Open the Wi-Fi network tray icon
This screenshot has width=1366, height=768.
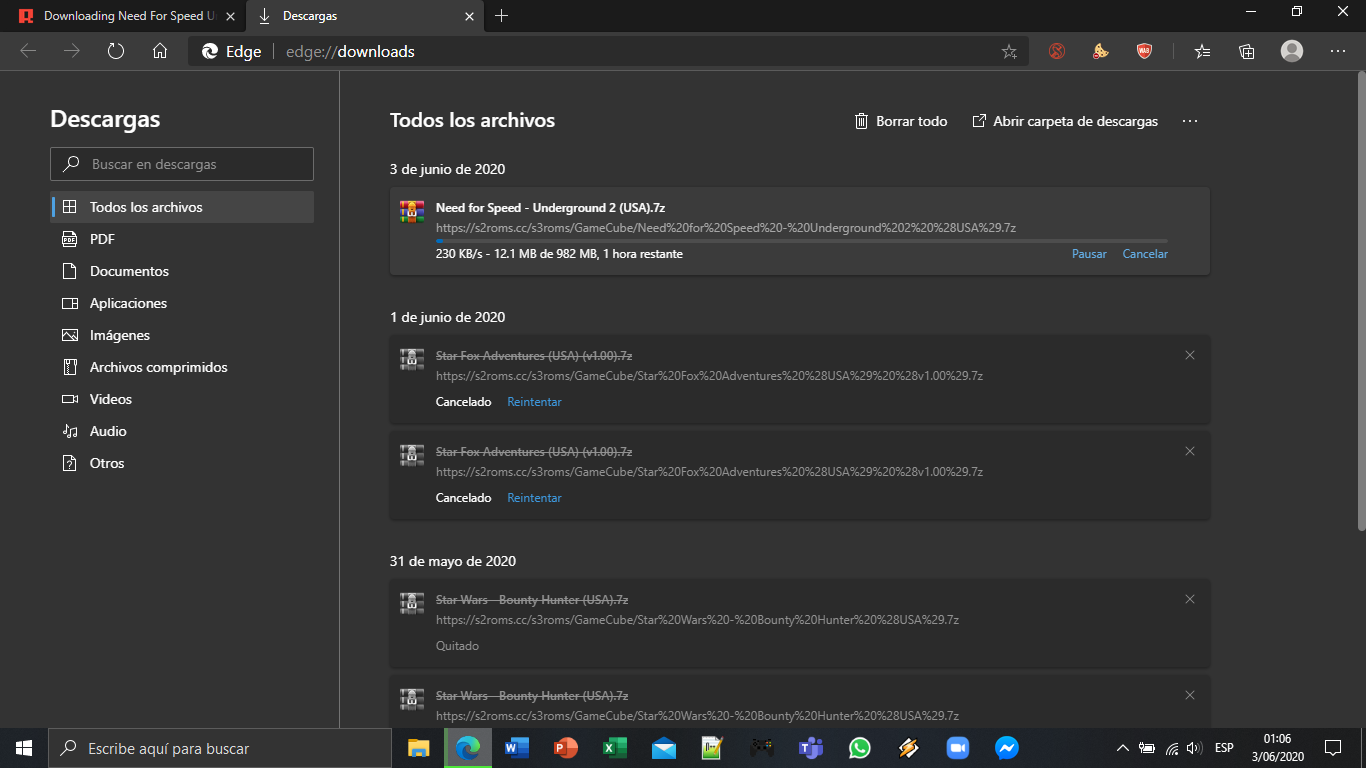(1172, 748)
